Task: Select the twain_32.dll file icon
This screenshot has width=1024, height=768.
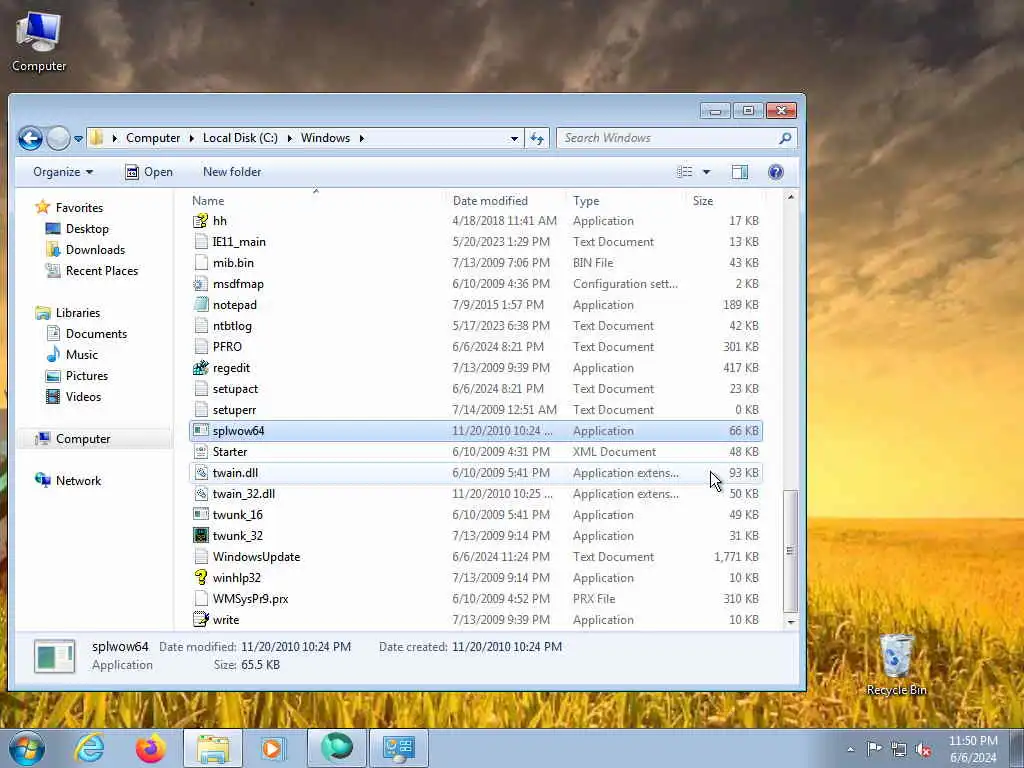Action: point(200,494)
